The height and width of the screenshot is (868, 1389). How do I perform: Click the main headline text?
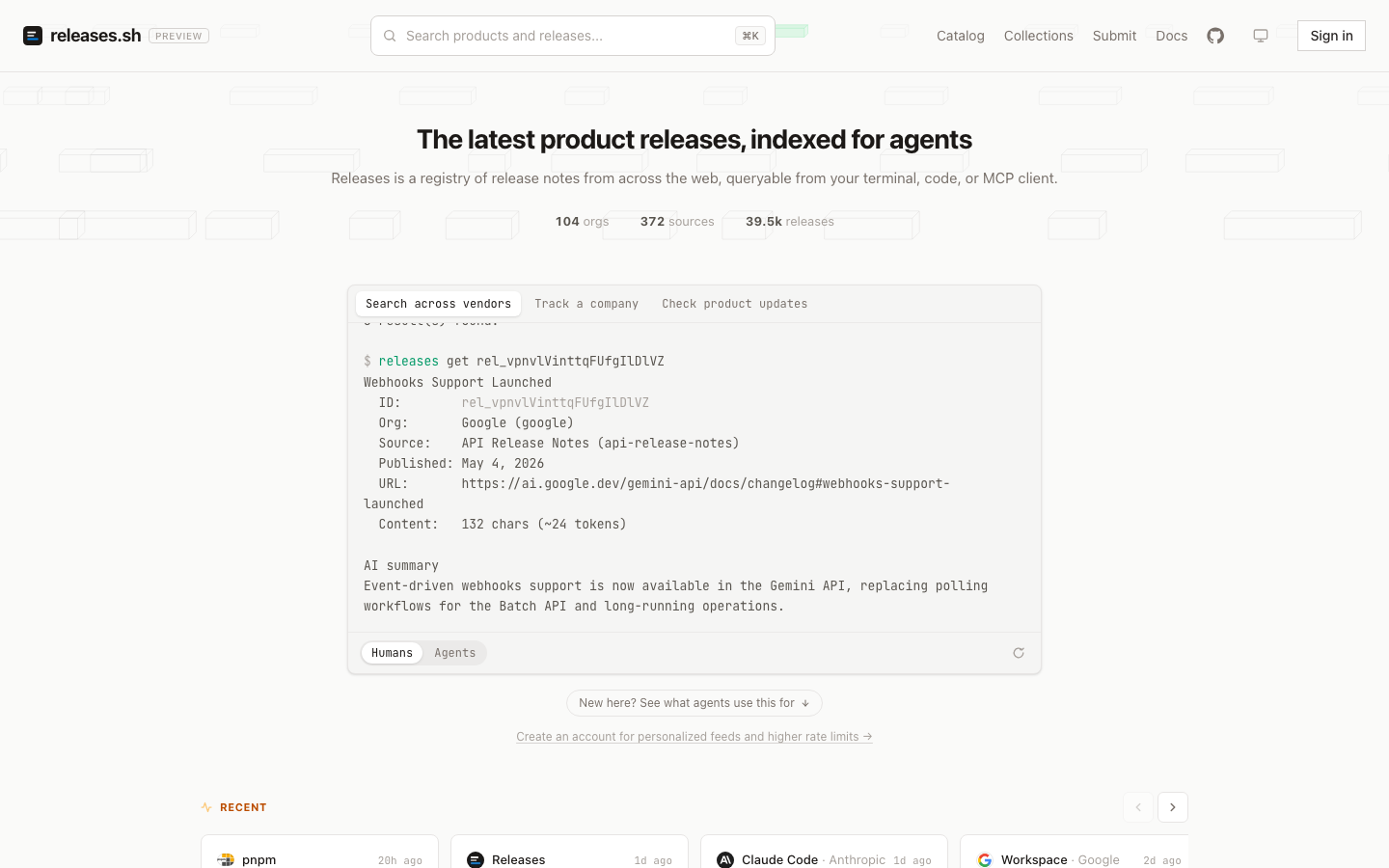click(694, 140)
